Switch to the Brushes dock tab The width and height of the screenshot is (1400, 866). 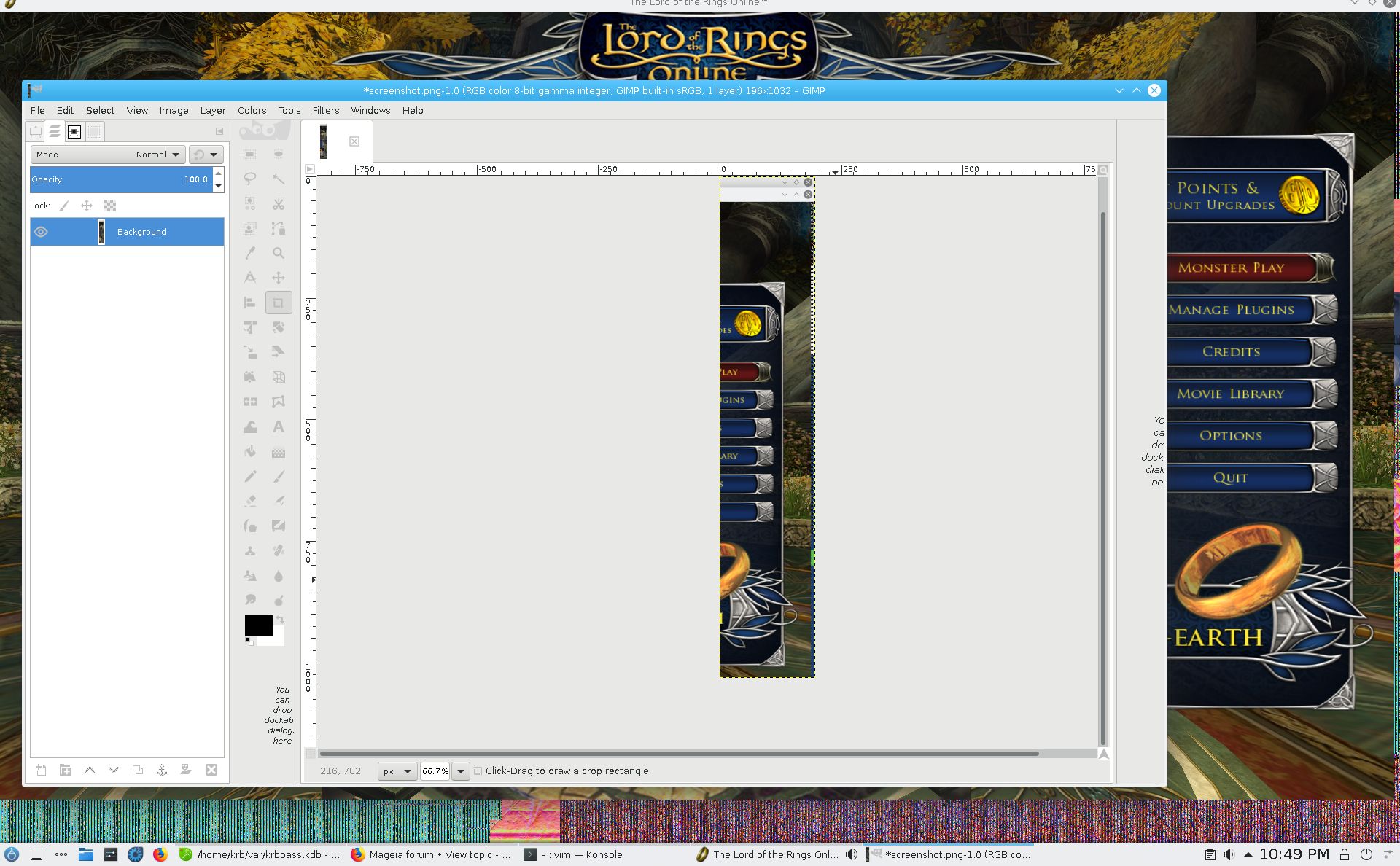coord(74,131)
